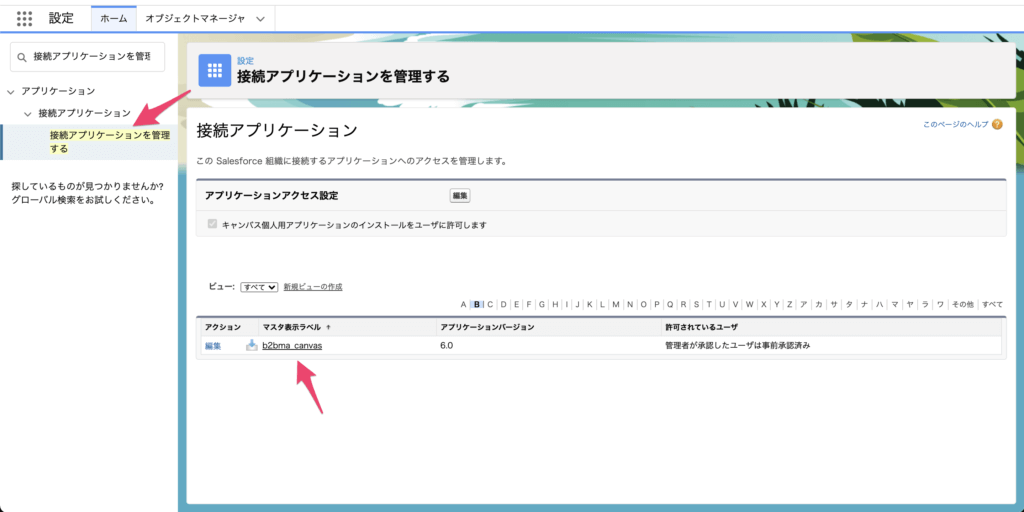
Task: Click the download icon beside b2bma_canvas
Action: tap(251, 345)
